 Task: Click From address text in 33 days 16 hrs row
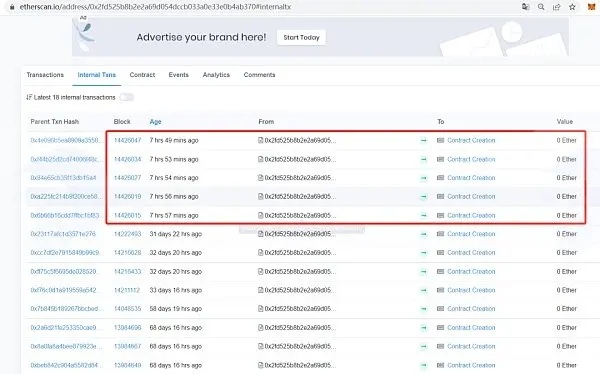300,290
